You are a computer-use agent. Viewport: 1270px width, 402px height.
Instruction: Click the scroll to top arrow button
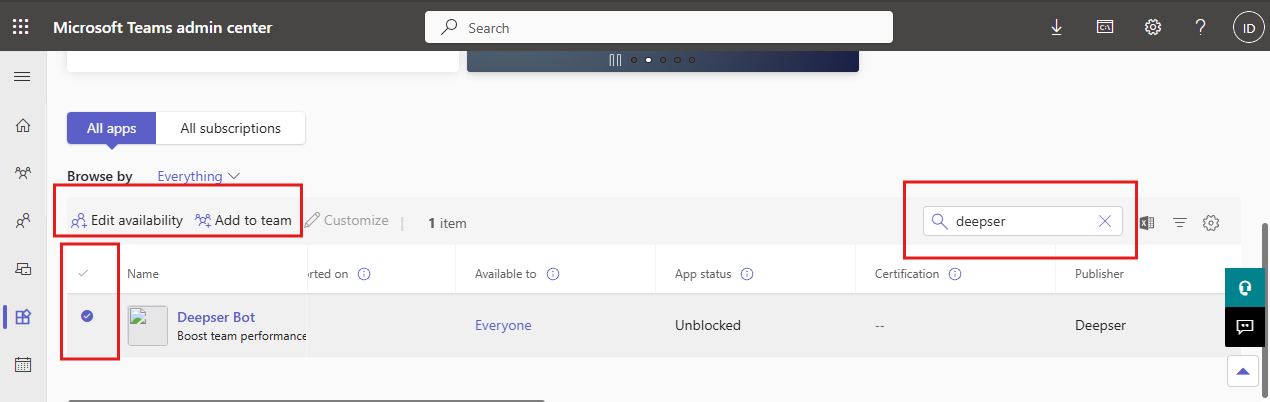pos(1243,371)
